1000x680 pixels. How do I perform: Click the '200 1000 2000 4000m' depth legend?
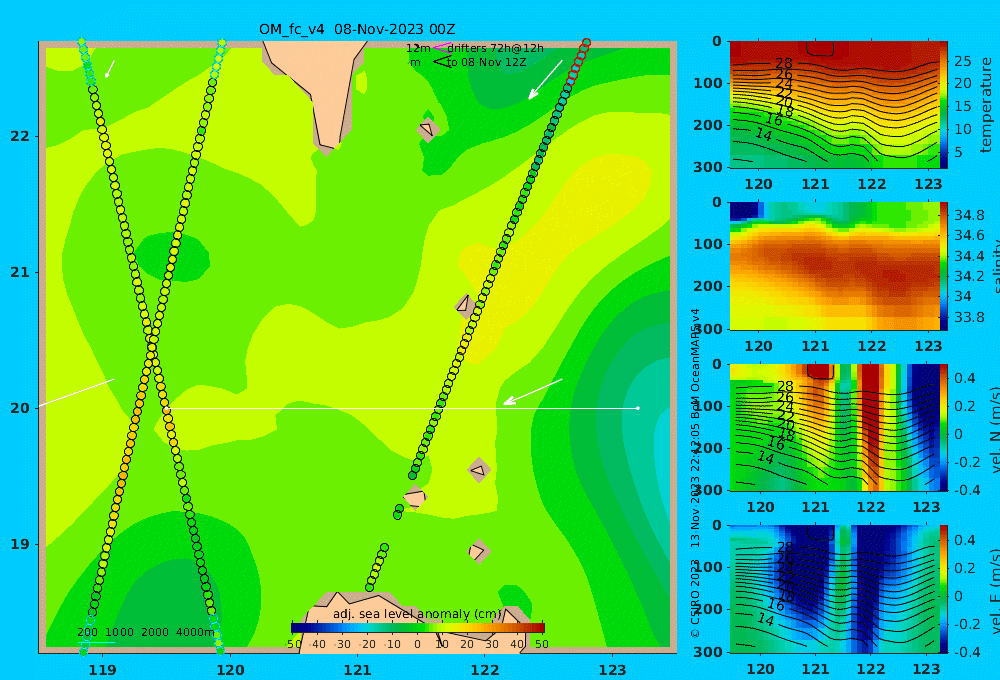click(x=145, y=632)
